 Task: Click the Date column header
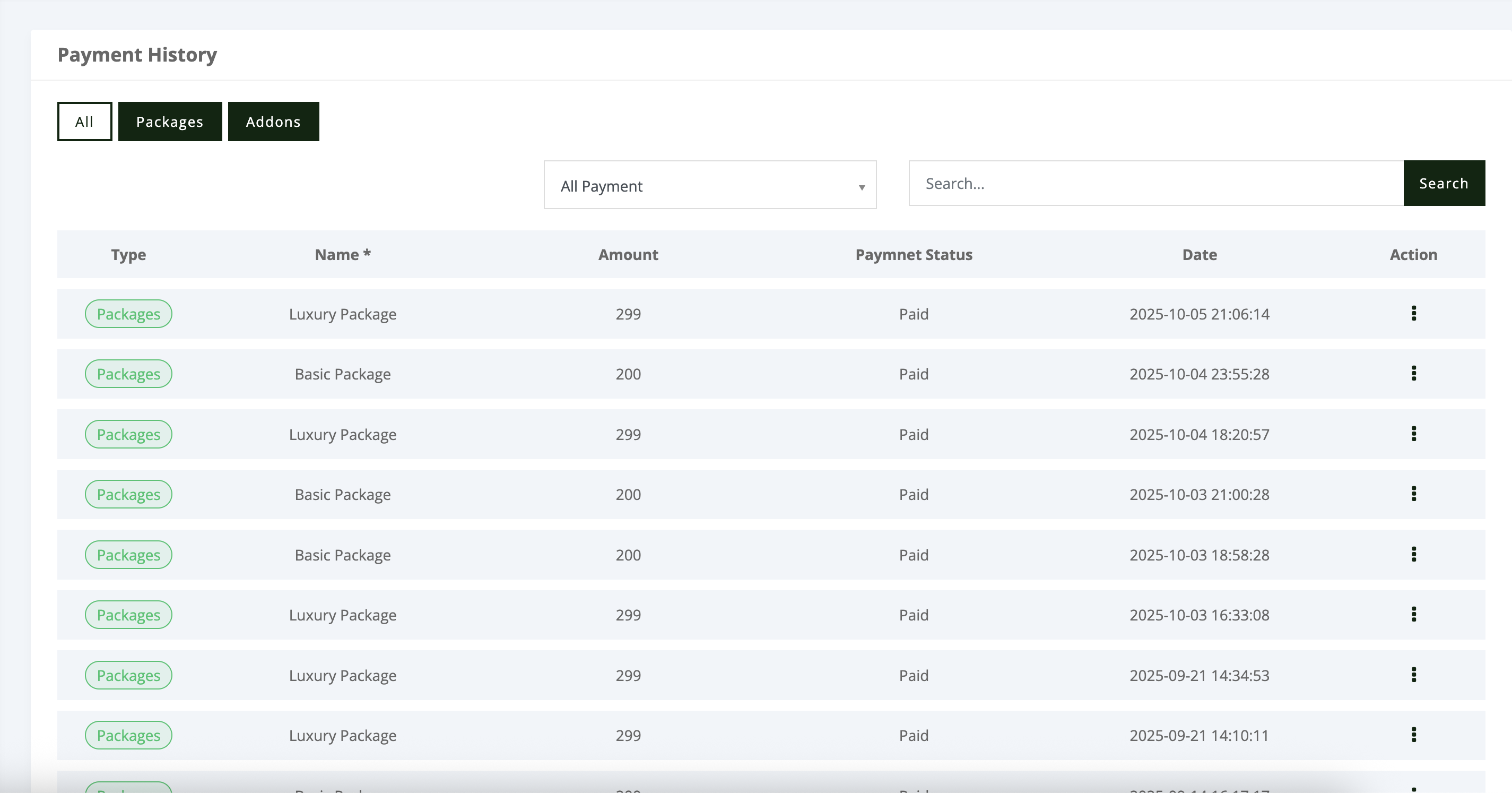(1199, 254)
